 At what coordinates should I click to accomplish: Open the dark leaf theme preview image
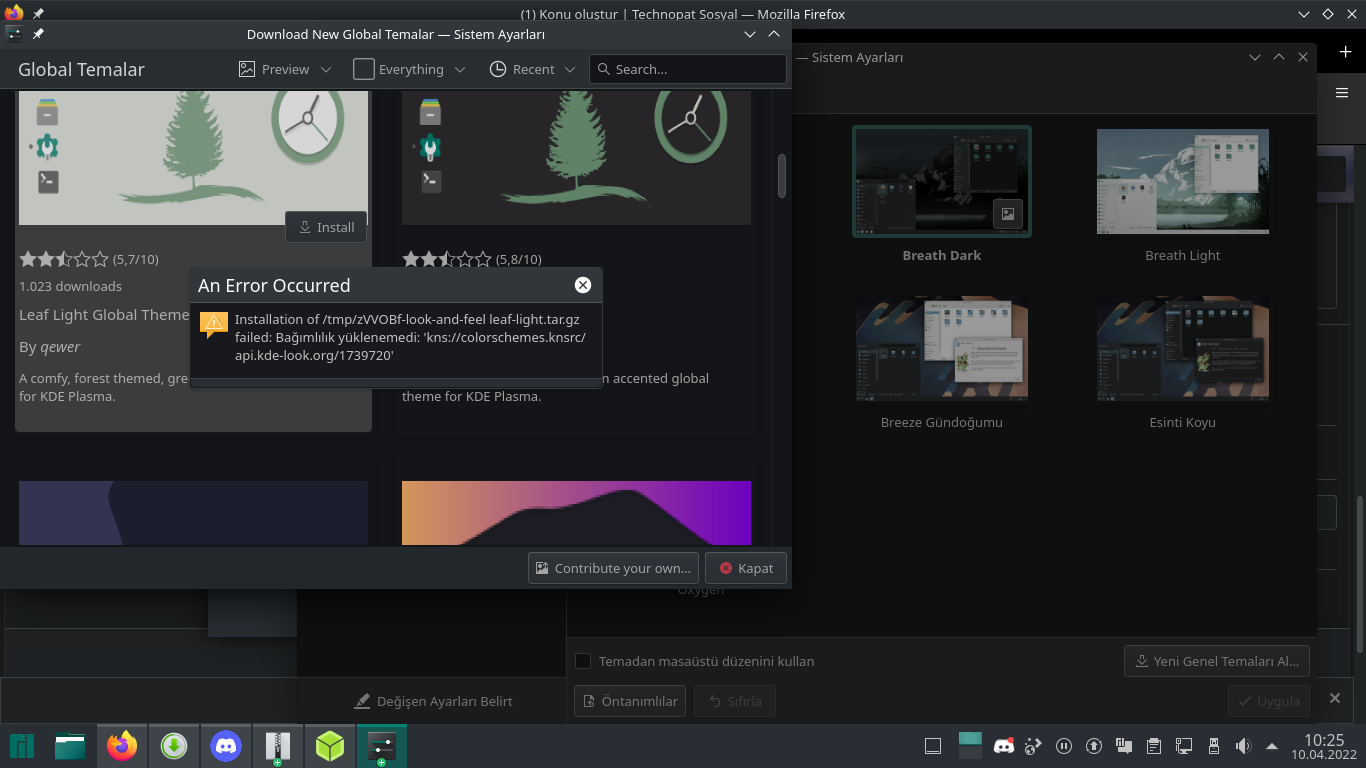tap(576, 157)
